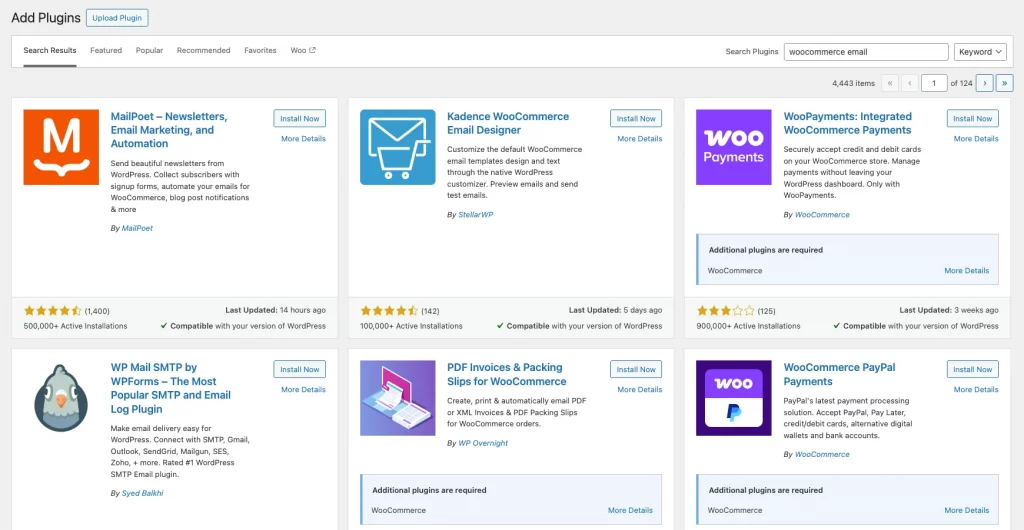
Task: Open WooCommerce More Details in PayPal Payments required box
Action: pyautogui.click(x=967, y=510)
